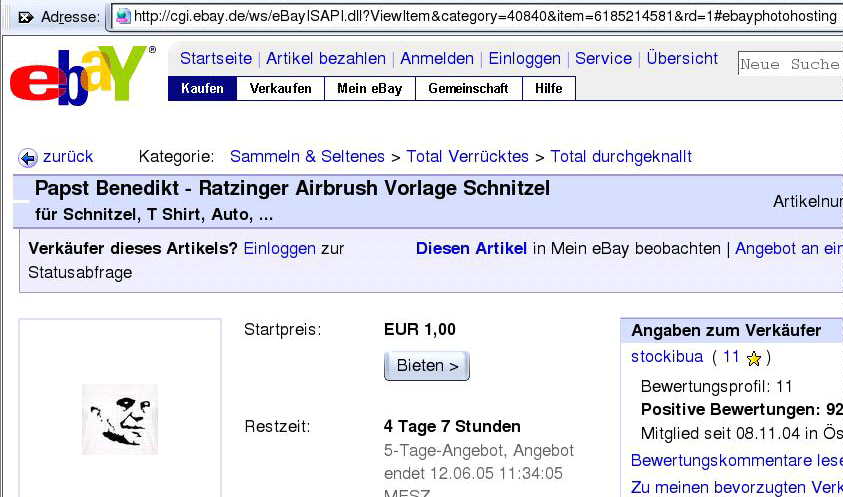Viewport: 843px width, 497px height.
Task: Open the Total durchgeknallt category
Action: tap(621, 157)
